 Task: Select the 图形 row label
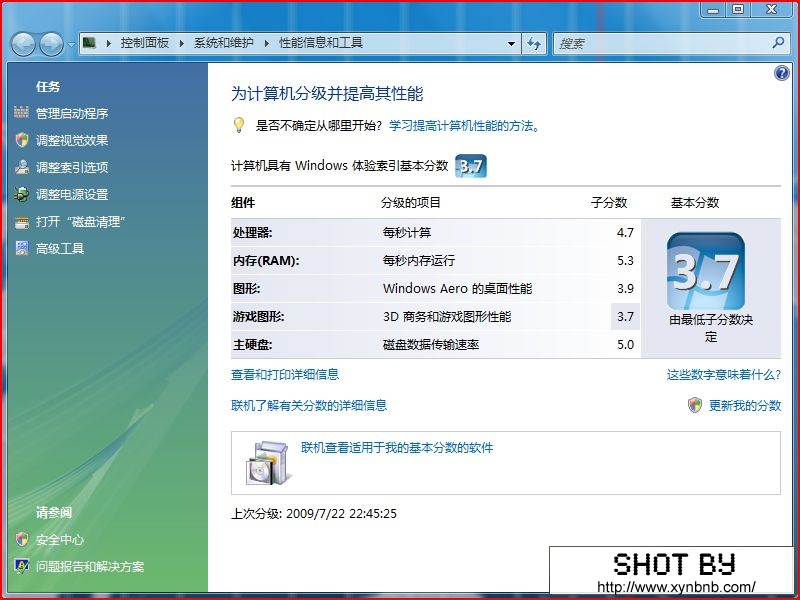click(246, 289)
